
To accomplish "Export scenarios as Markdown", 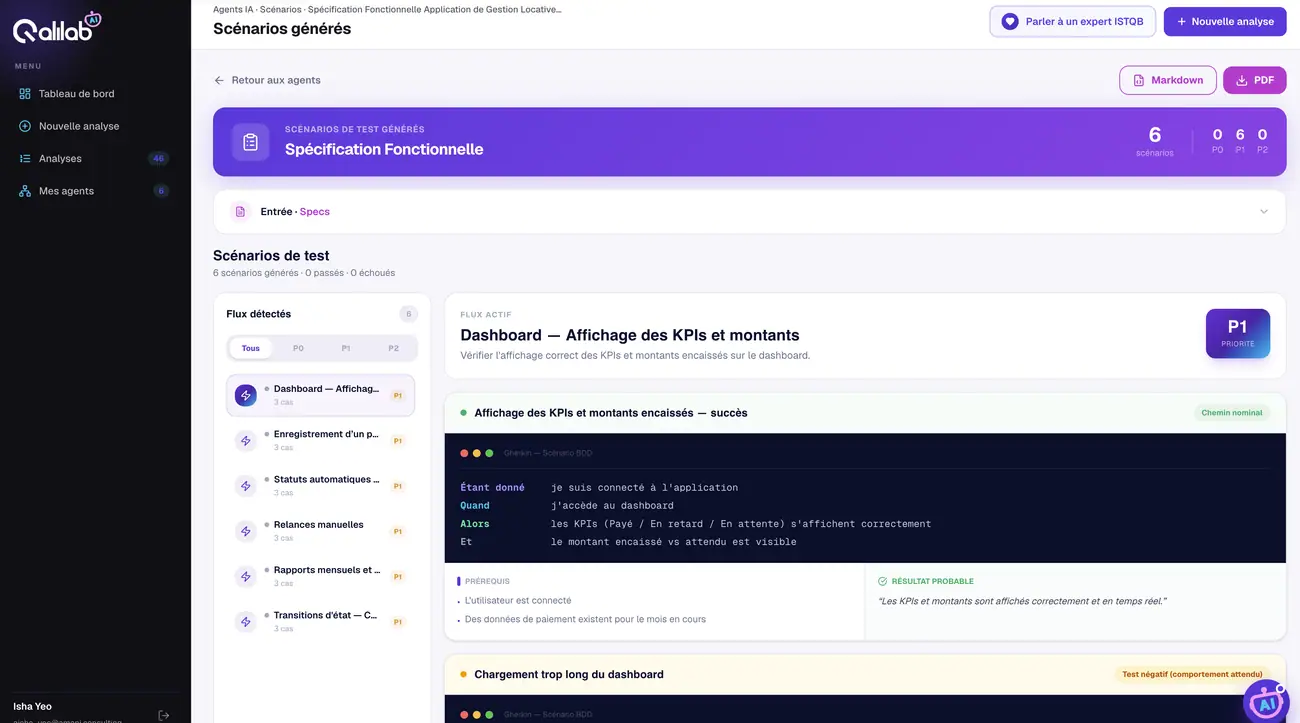I will (1167, 80).
